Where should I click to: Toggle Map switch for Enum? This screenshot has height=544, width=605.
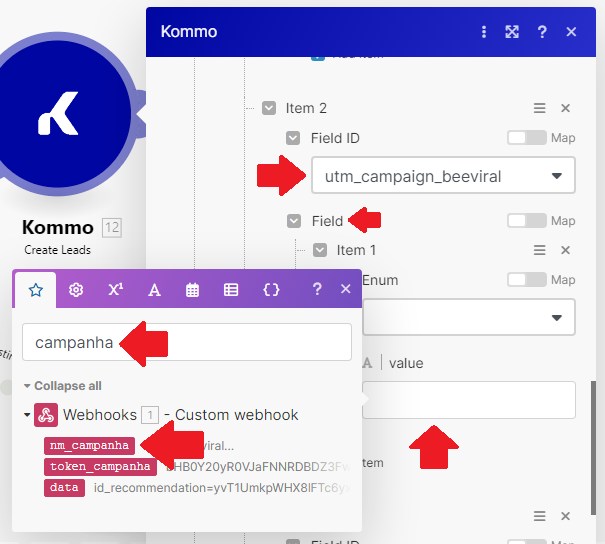[x=527, y=280]
